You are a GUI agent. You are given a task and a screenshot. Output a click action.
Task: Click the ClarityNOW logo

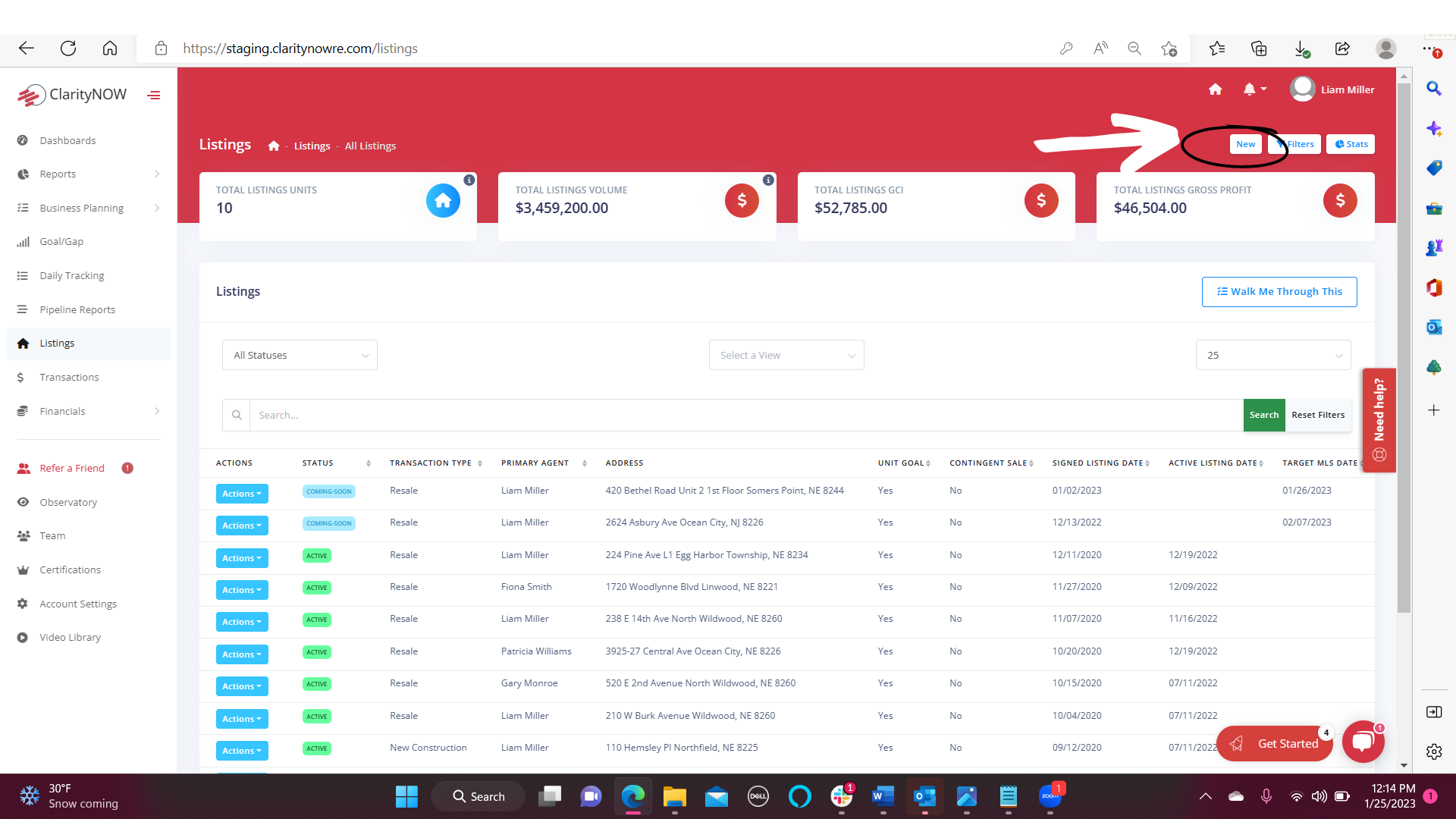click(x=72, y=95)
